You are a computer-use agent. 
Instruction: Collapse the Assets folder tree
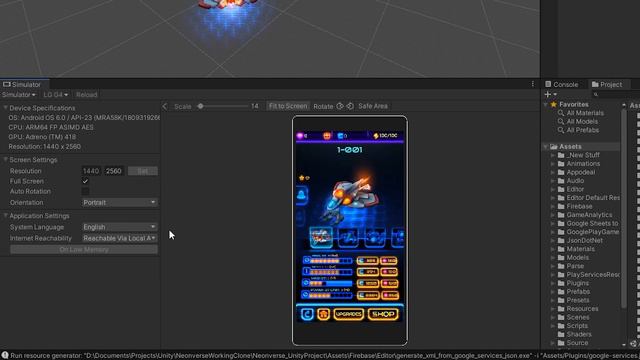tap(546, 147)
